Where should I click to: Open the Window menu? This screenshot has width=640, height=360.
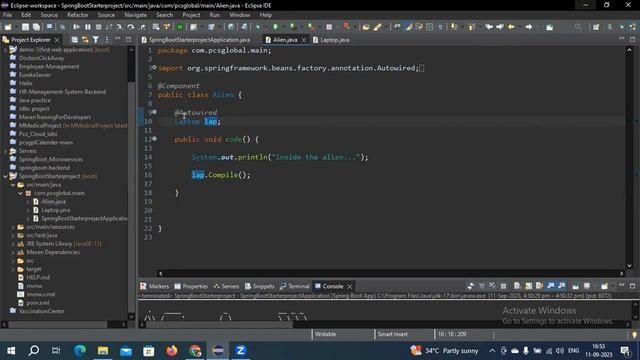(240, 15)
